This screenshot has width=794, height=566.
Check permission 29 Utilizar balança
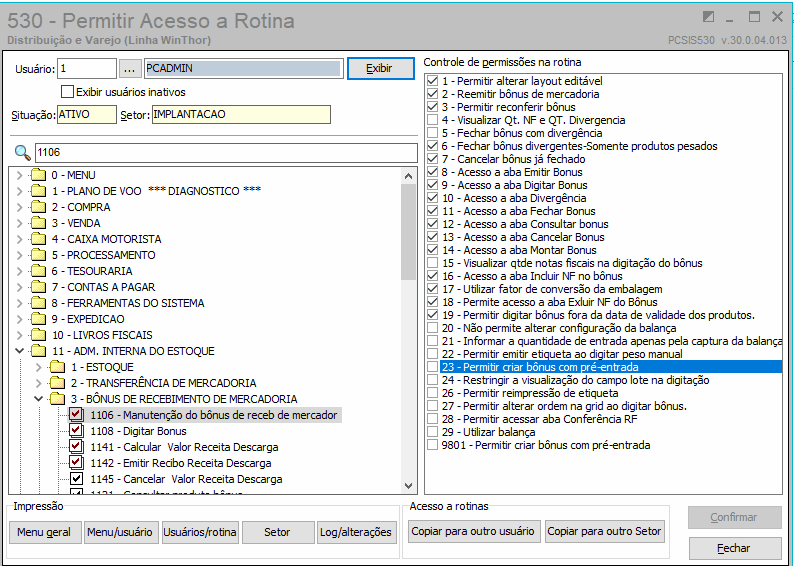[x=432, y=432]
